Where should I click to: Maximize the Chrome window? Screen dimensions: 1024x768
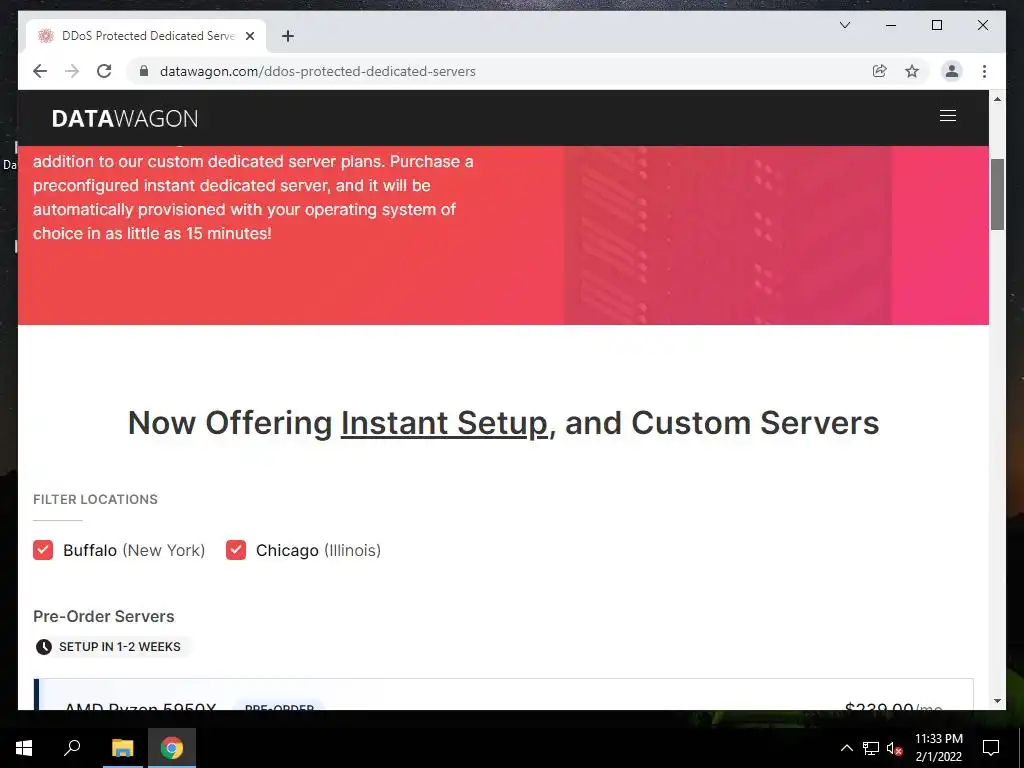(x=936, y=25)
